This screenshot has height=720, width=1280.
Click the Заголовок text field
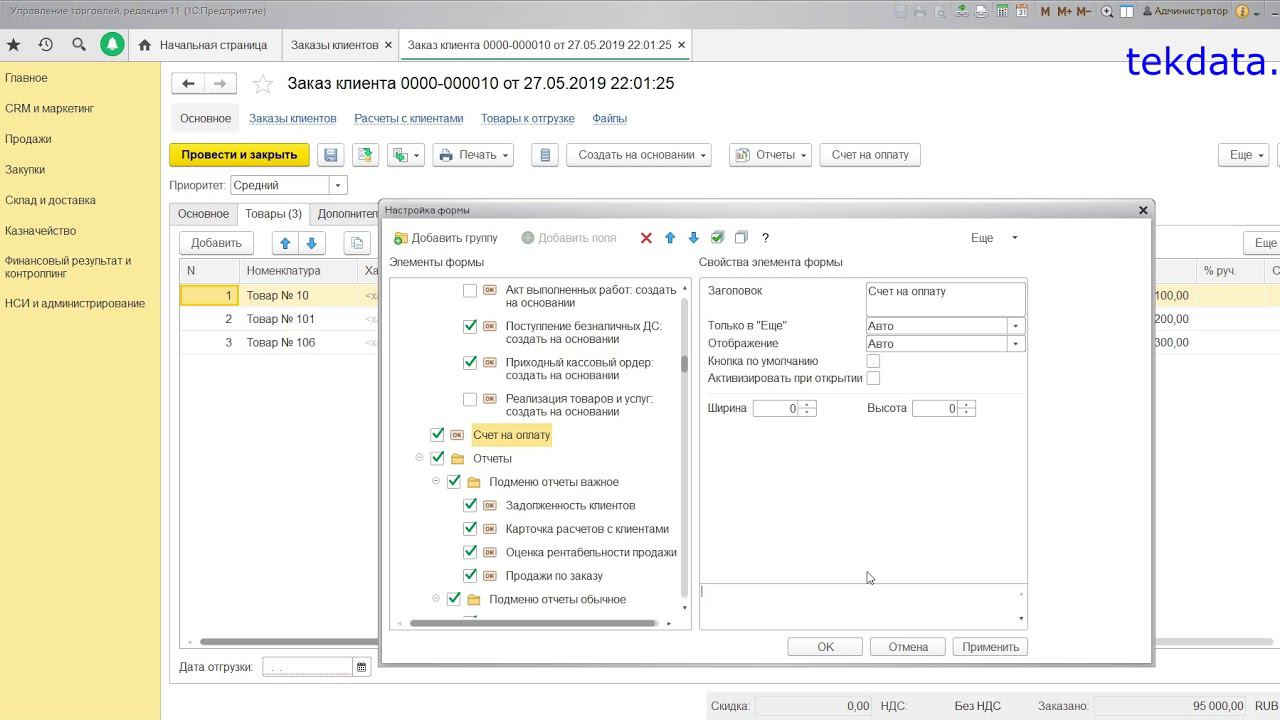[x=945, y=299]
